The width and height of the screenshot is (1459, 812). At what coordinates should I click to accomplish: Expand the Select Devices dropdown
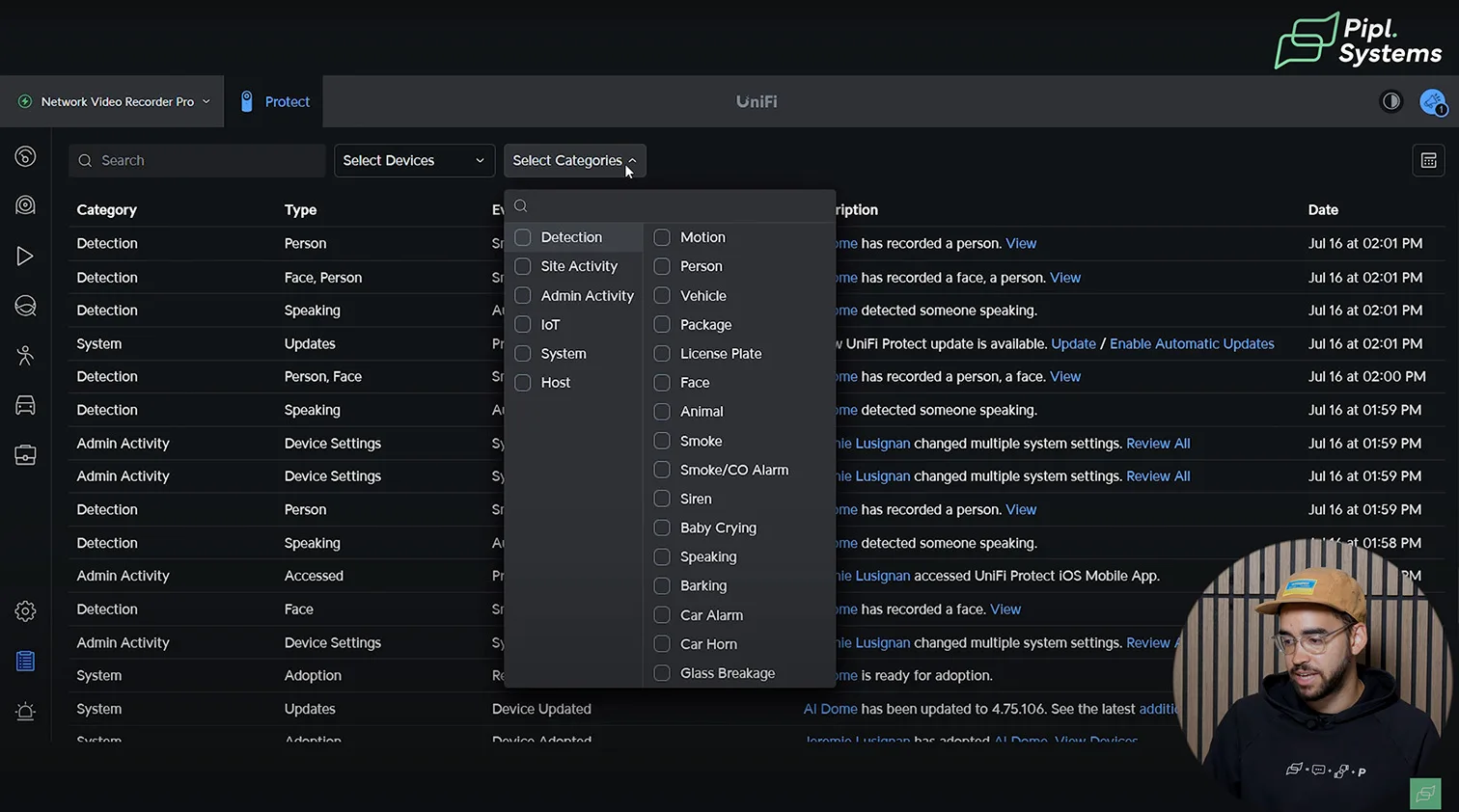tap(414, 161)
